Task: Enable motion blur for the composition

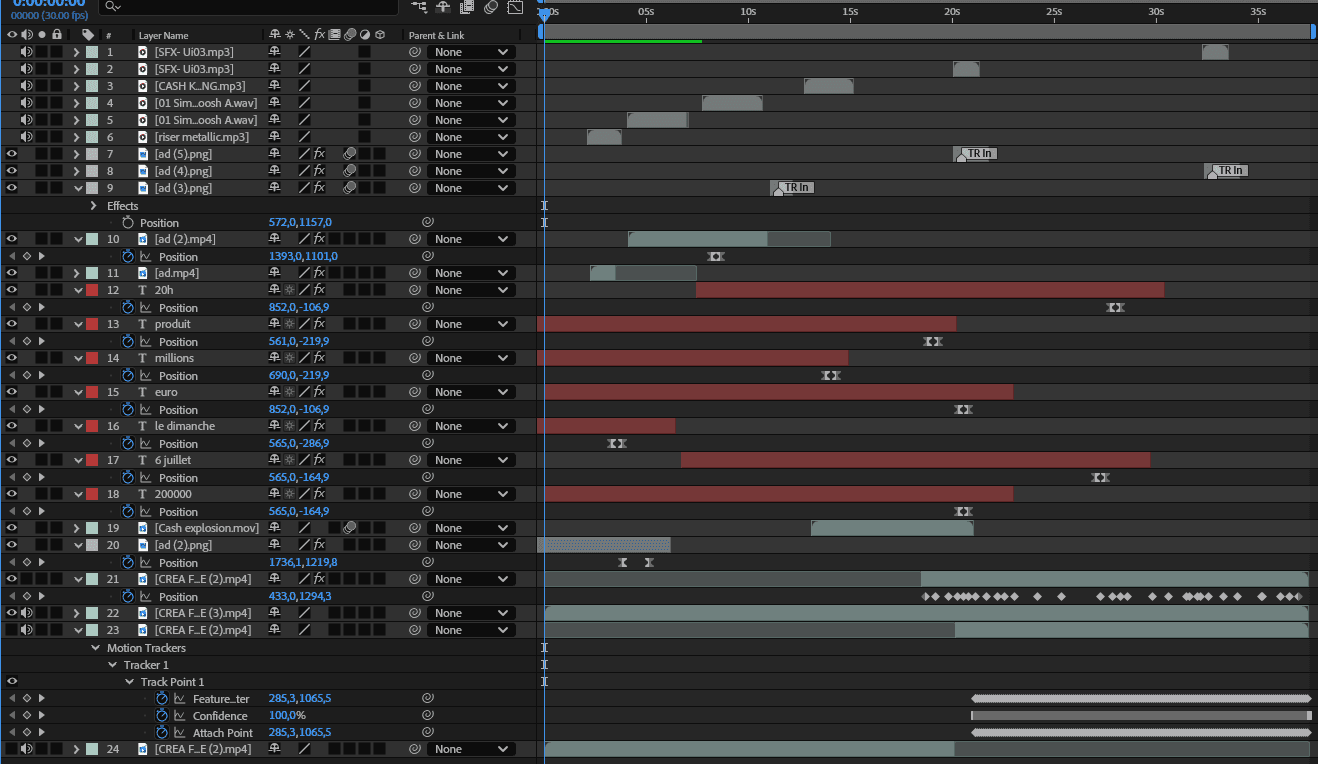Action: [x=491, y=7]
